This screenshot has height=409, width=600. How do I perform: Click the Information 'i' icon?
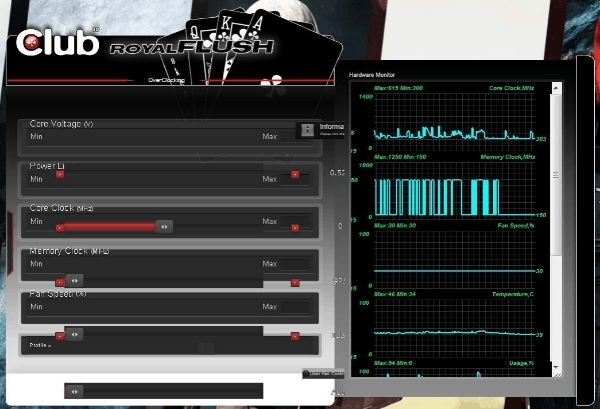[307, 130]
